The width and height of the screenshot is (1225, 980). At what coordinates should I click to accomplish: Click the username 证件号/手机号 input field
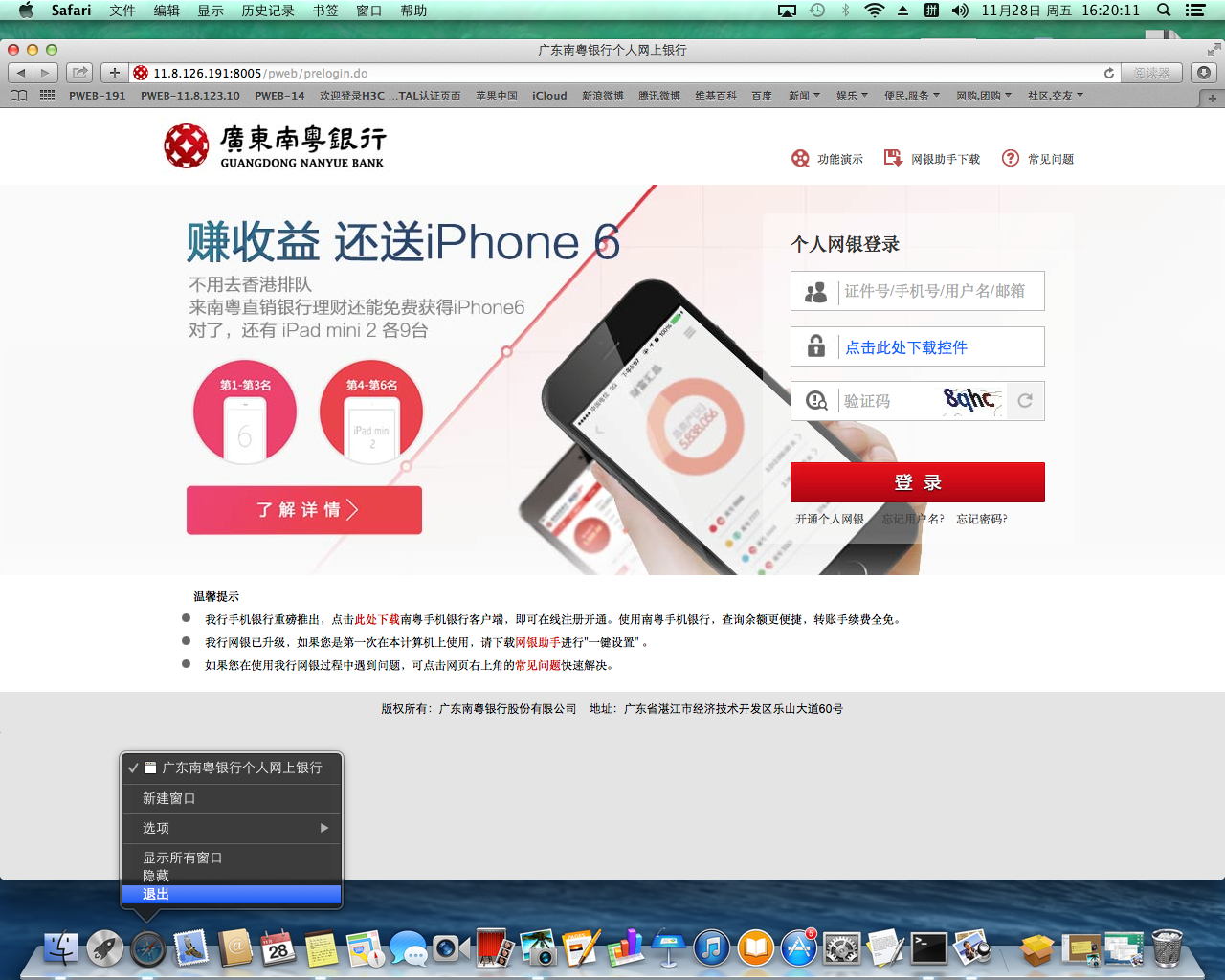tap(917, 291)
